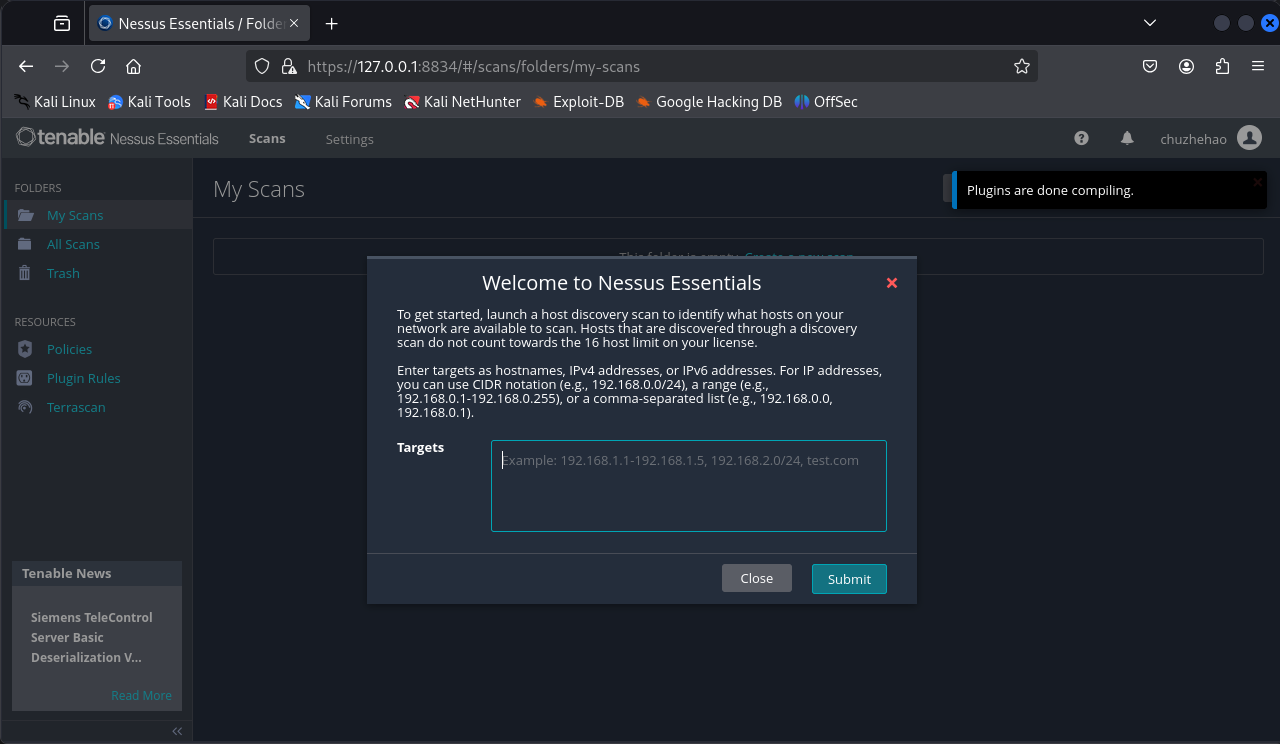Click the Submit button in welcome dialog
The image size is (1280, 744).
point(849,579)
